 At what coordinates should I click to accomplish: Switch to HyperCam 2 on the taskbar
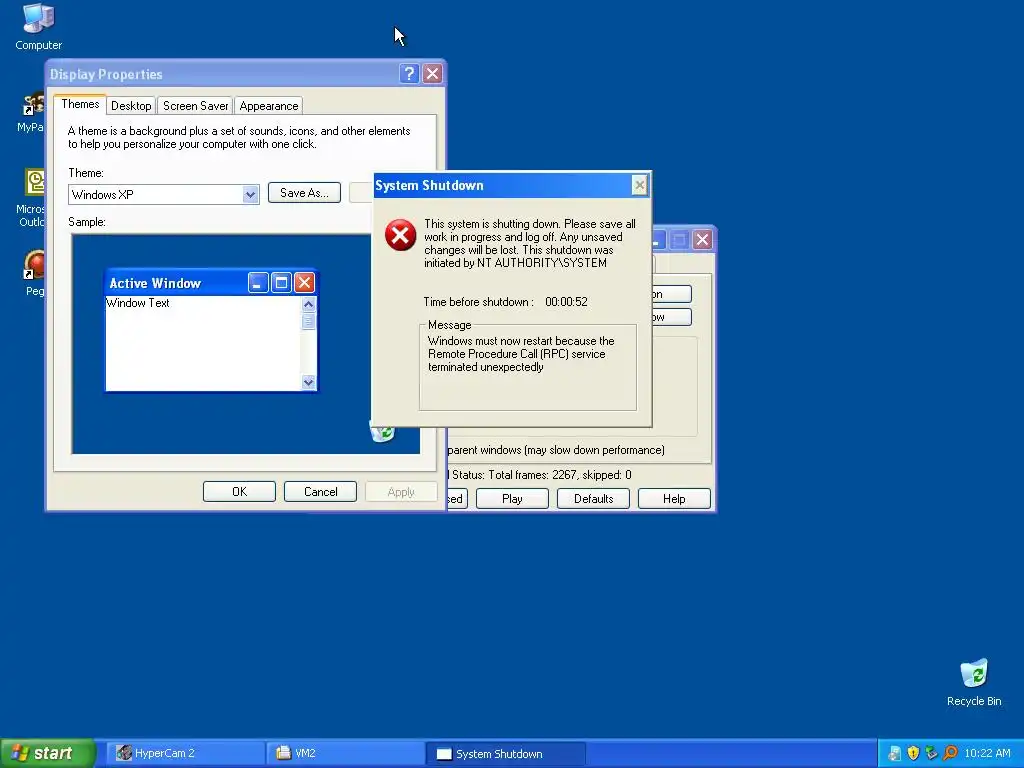pyautogui.click(x=185, y=753)
